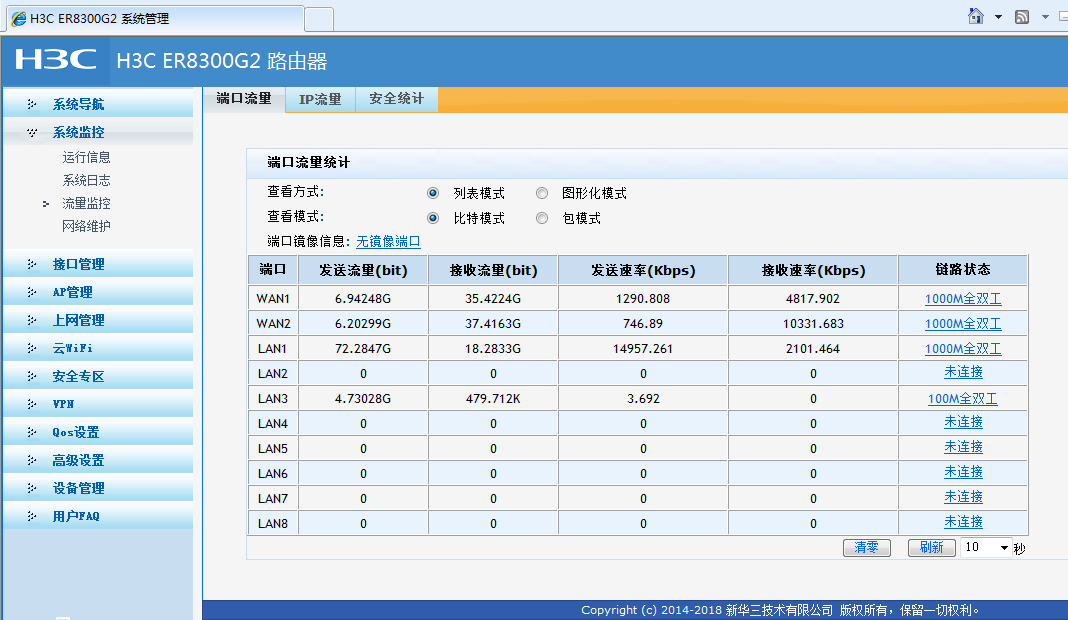Collapse the 系统监控 arrow icon
The height and width of the screenshot is (620, 1068).
pyautogui.click(x=31, y=132)
